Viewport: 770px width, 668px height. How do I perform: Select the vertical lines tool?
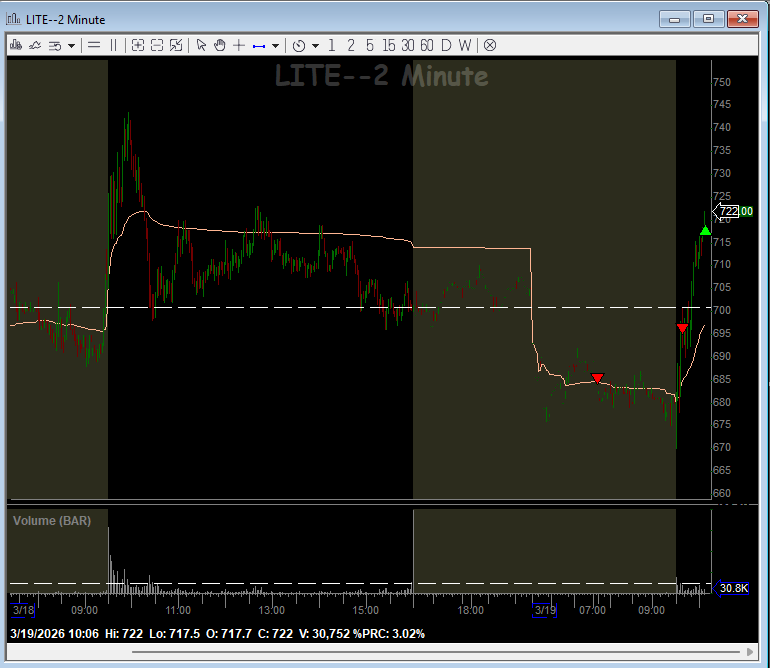point(113,46)
